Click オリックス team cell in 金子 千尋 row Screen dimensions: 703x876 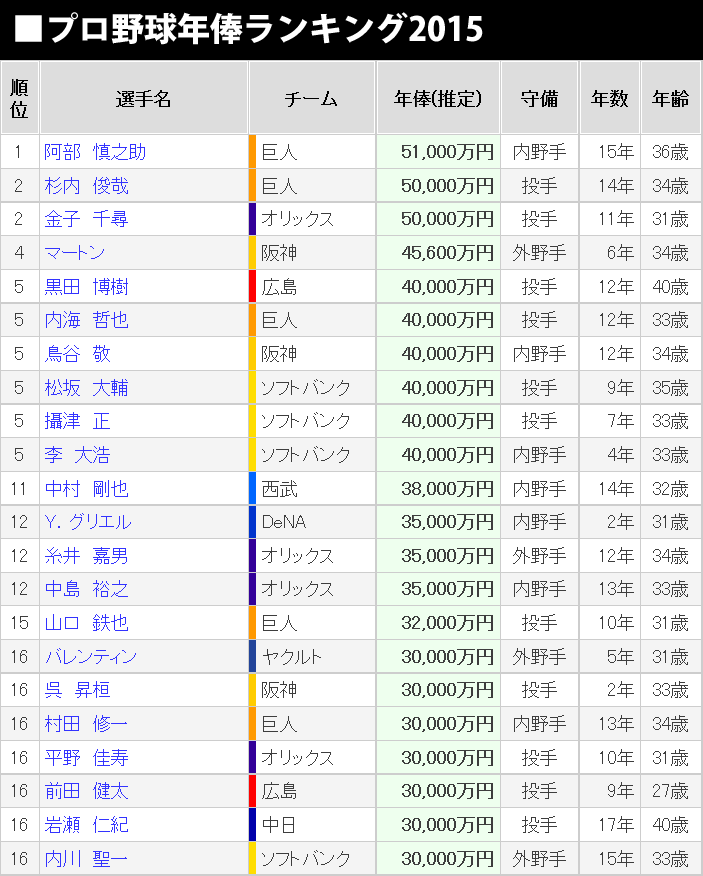[x=312, y=219]
